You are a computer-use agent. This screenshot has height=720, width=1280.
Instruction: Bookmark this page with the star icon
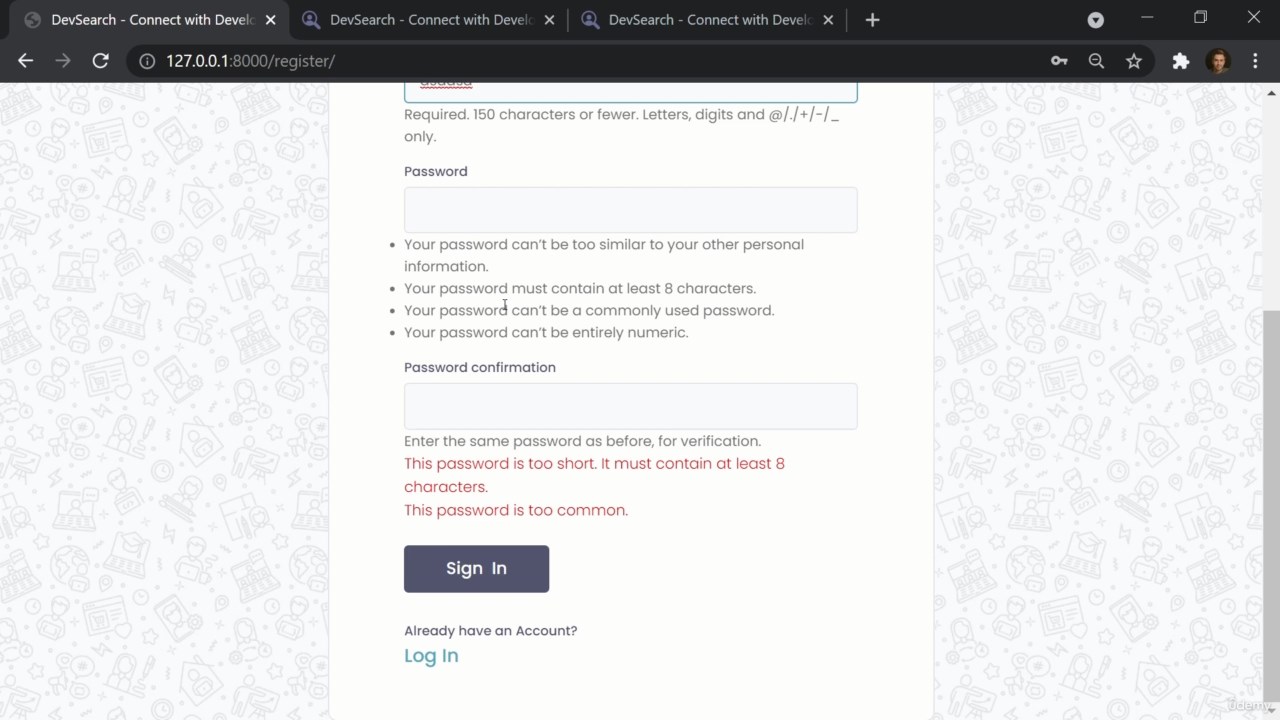1134,61
